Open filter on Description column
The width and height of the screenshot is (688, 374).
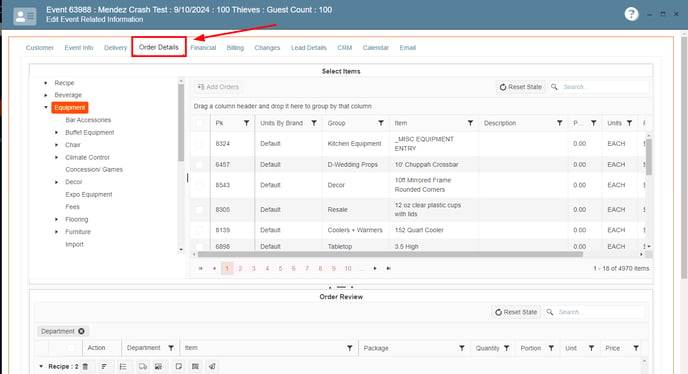[559, 123]
